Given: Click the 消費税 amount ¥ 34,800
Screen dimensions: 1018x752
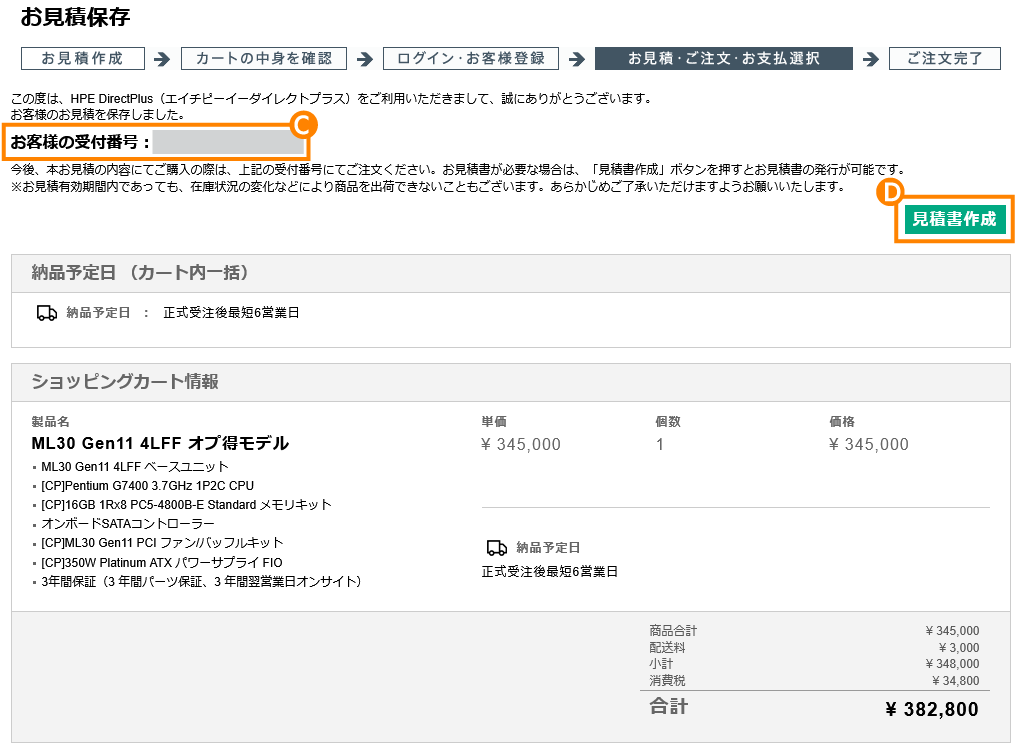Looking at the screenshot, I should click(956, 681).
